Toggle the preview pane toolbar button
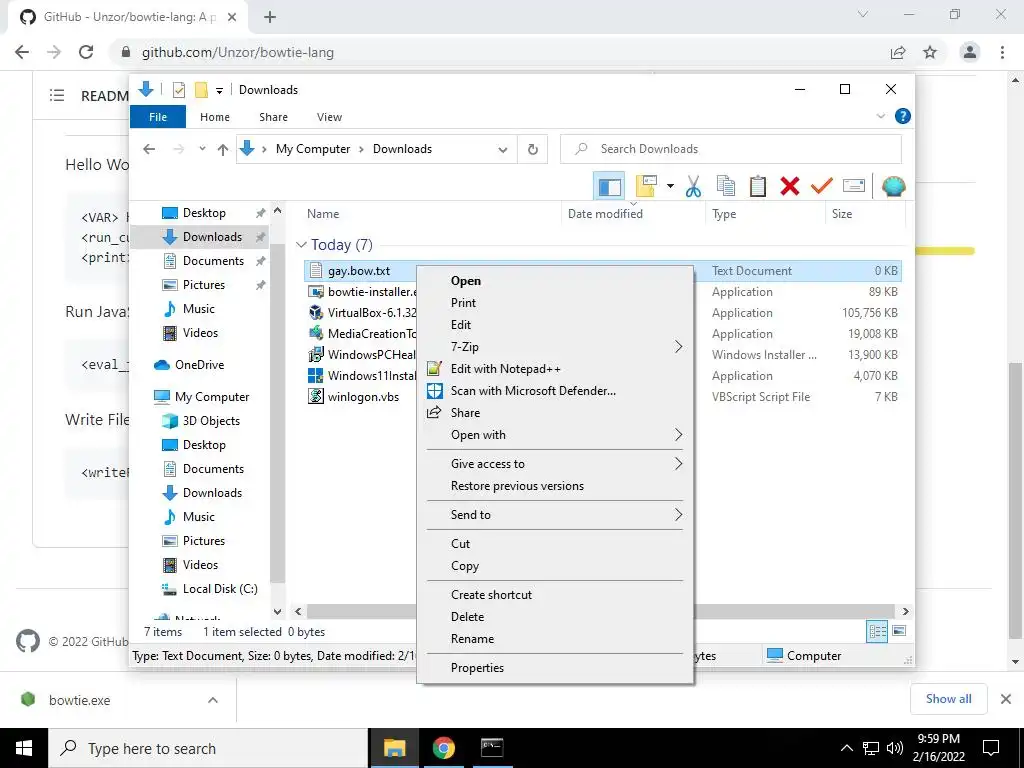This screenshot has height=768, width=1024. [609, 187]
